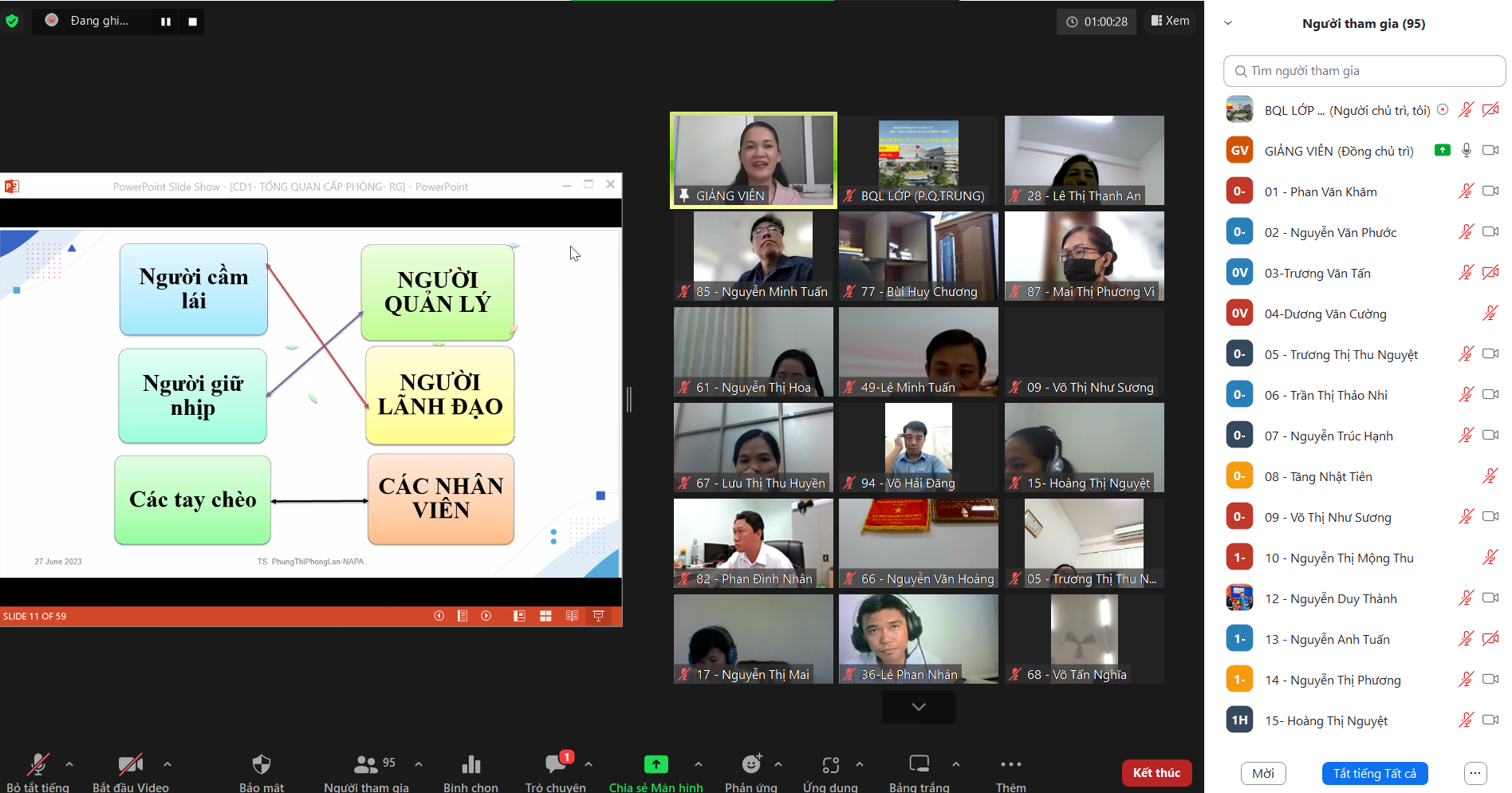The height and width of the screenshot is (793, 1512).
Task: Open the Whiteboard icon (Bảng trắng)
Action: coord(919,765)
